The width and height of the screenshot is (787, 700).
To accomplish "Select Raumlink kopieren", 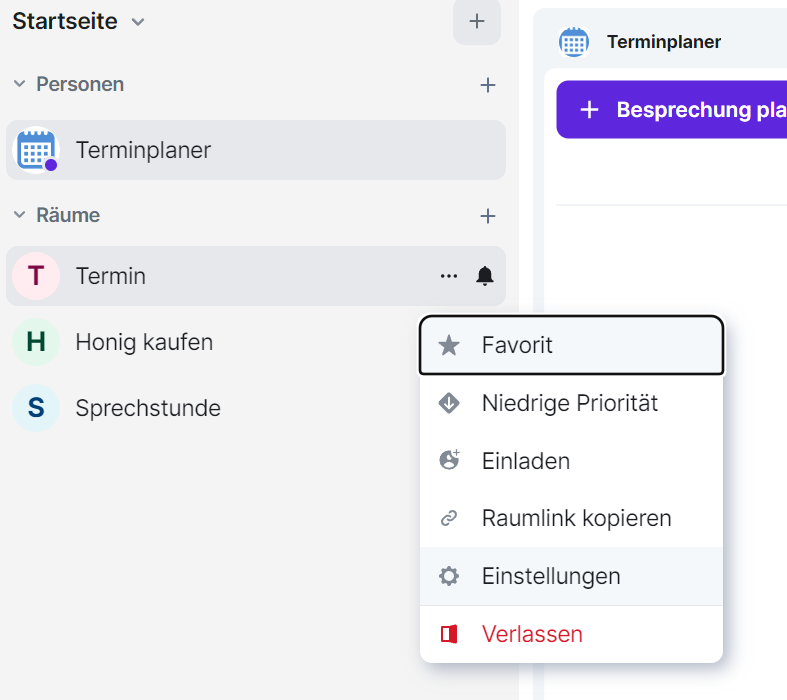I will pyautogui.click(x=571, y=518).
